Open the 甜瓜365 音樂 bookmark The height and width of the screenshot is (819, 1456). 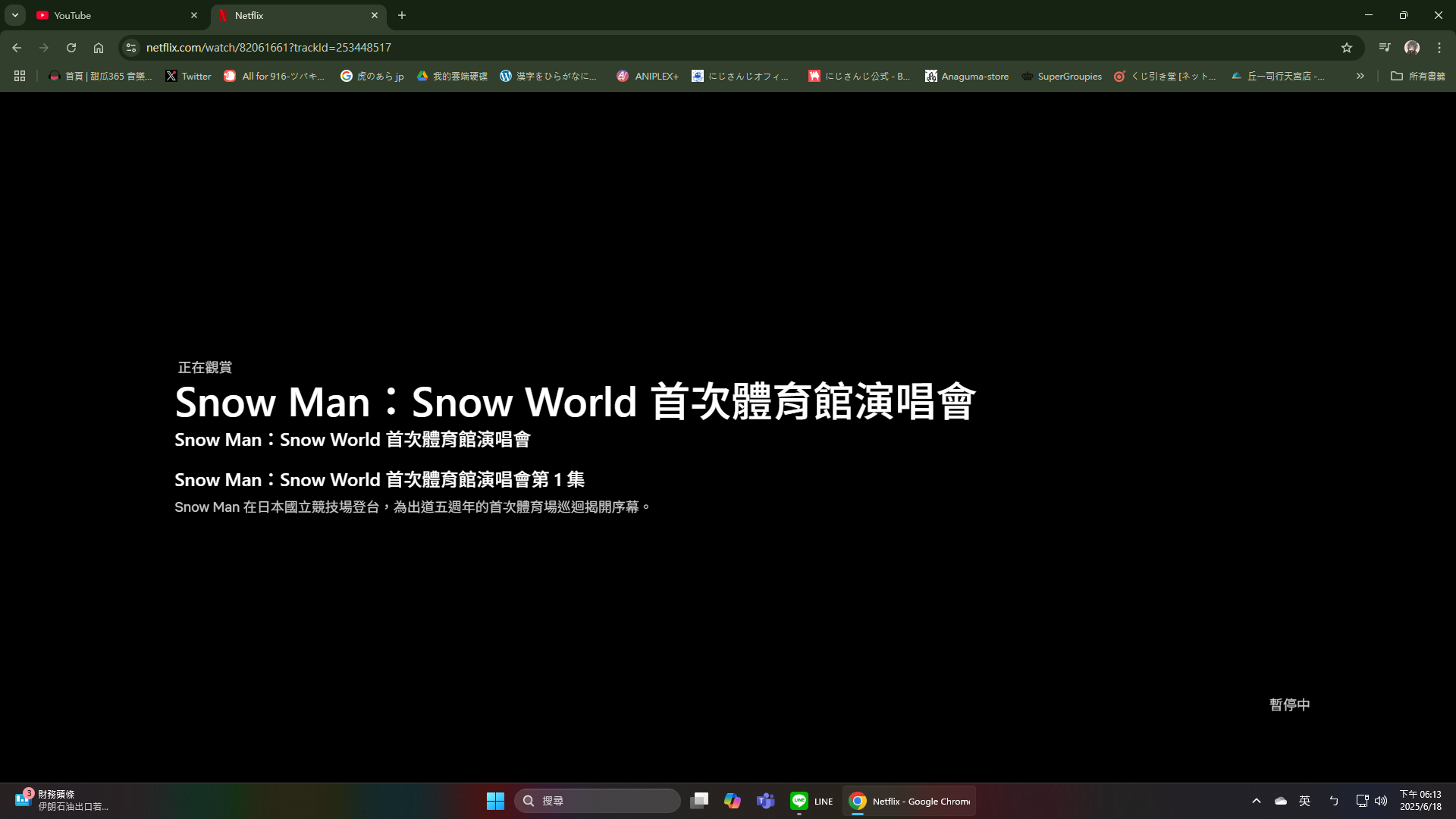100,76
